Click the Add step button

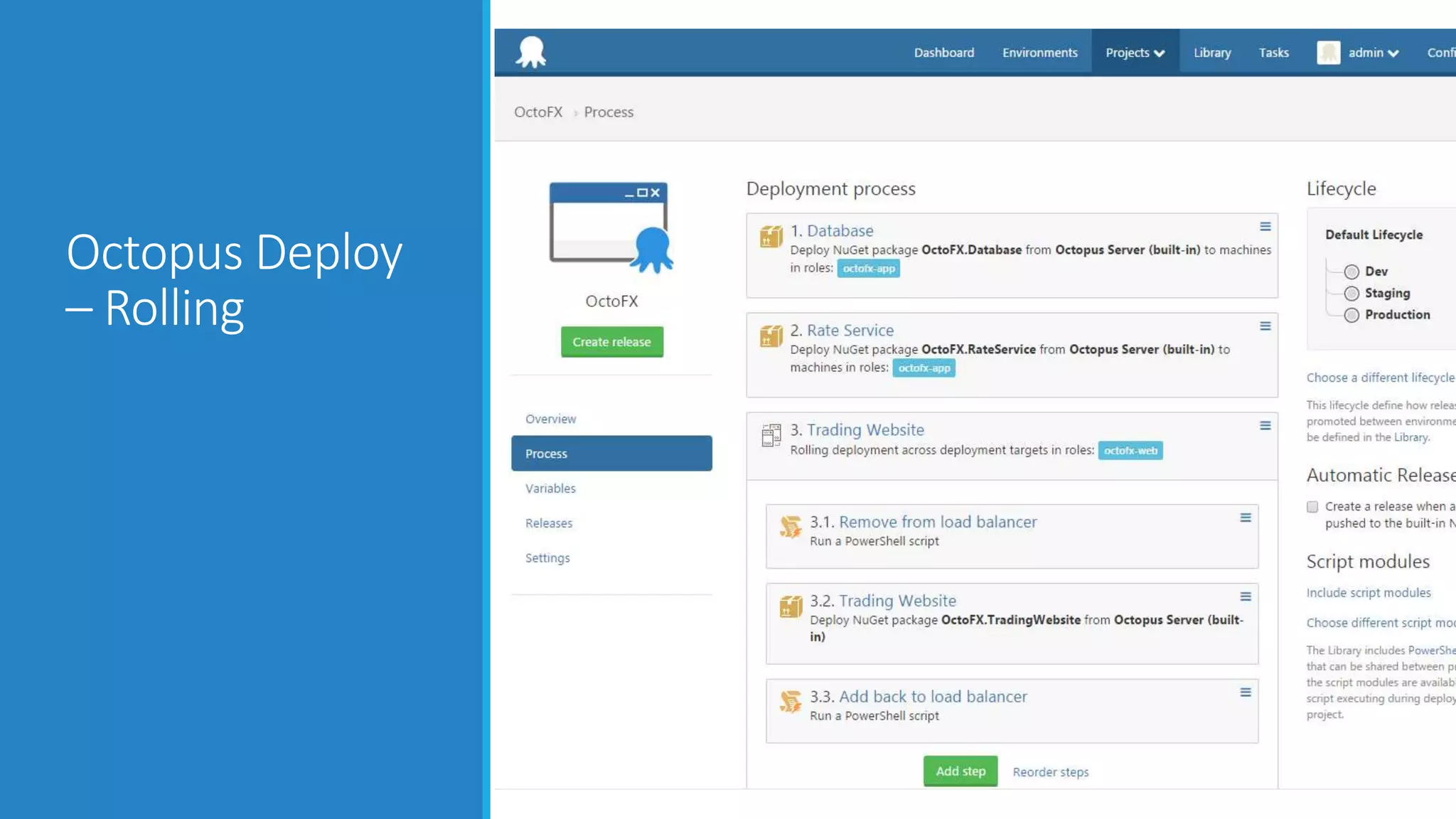coord(960,771)
